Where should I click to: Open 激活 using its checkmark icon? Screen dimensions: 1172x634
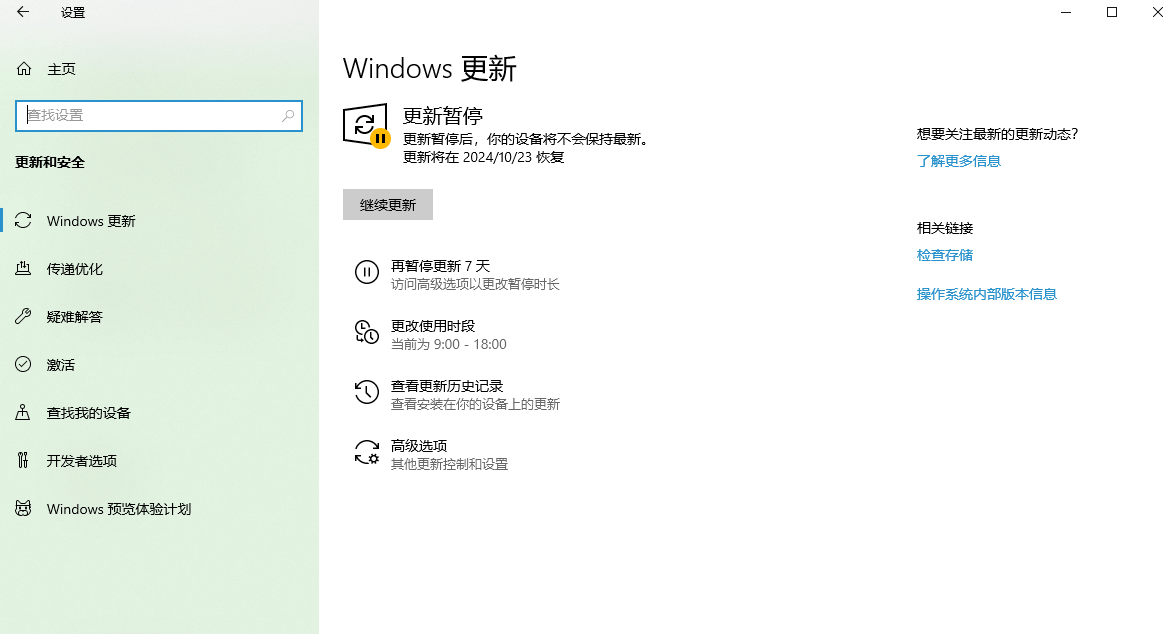[x=22, y=364]
